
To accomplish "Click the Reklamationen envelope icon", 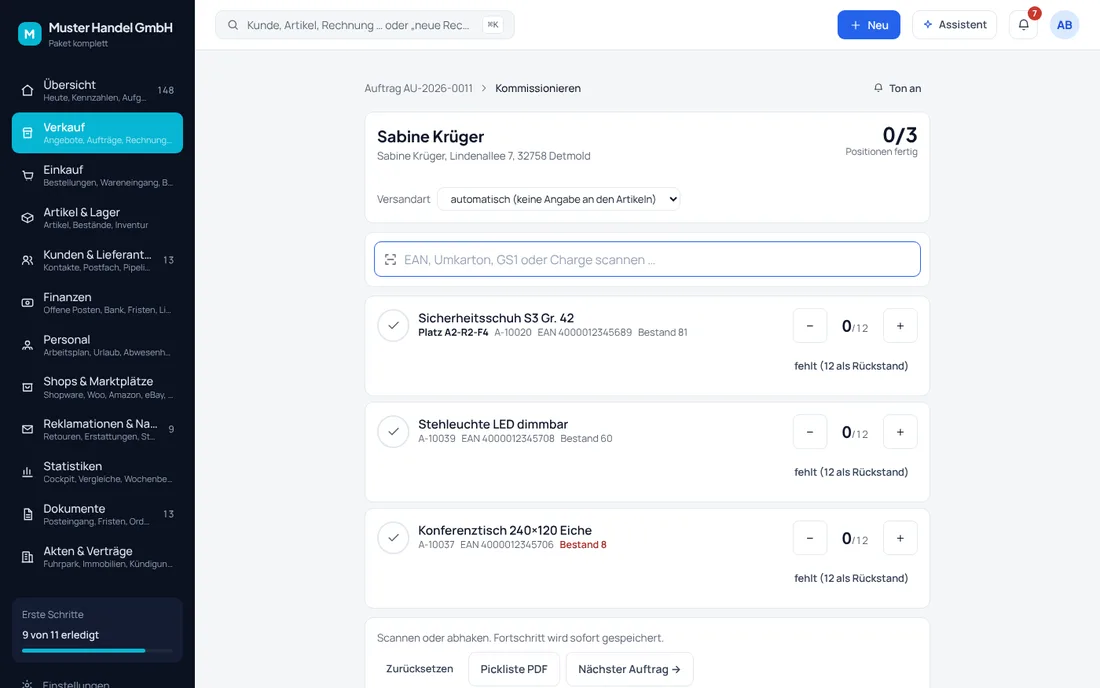I will (x=27, y=429).
